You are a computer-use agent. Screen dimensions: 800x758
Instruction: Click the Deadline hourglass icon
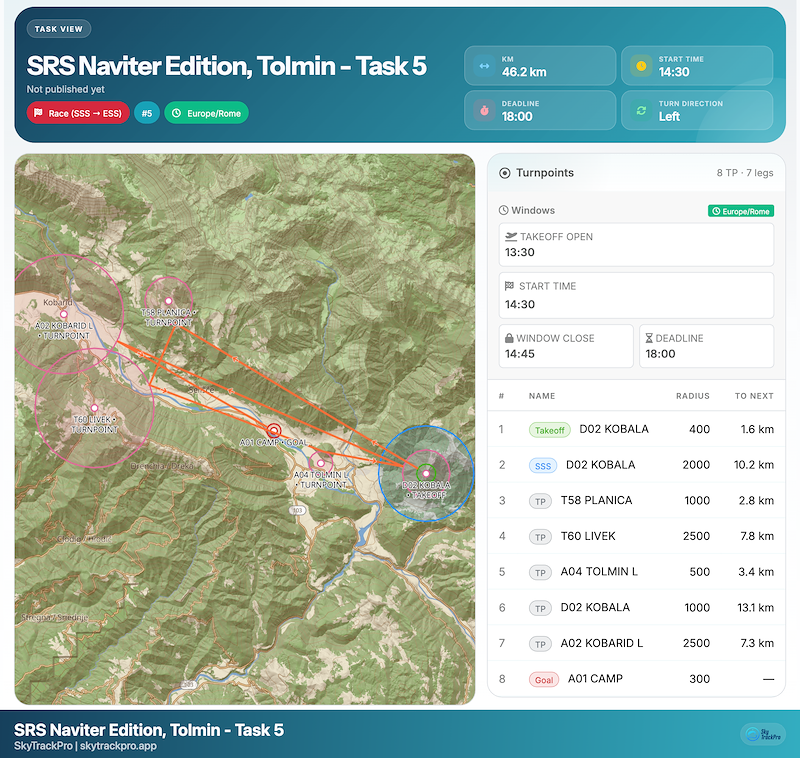click(649, 338)
